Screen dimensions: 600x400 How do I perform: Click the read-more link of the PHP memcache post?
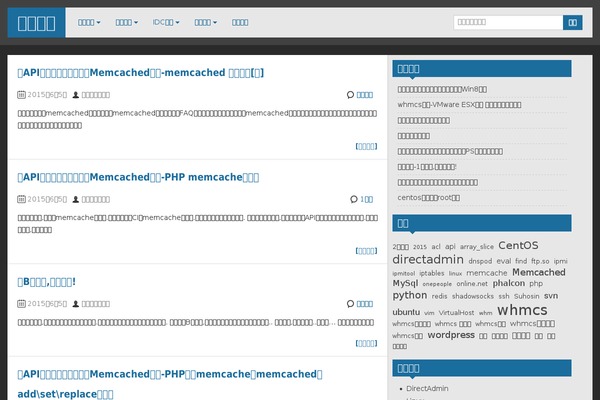[x=366, y=251]
